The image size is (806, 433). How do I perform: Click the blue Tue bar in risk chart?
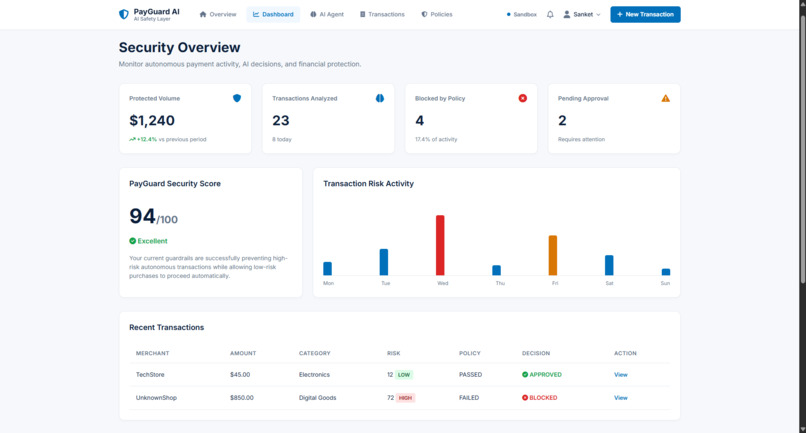(384, 262)
